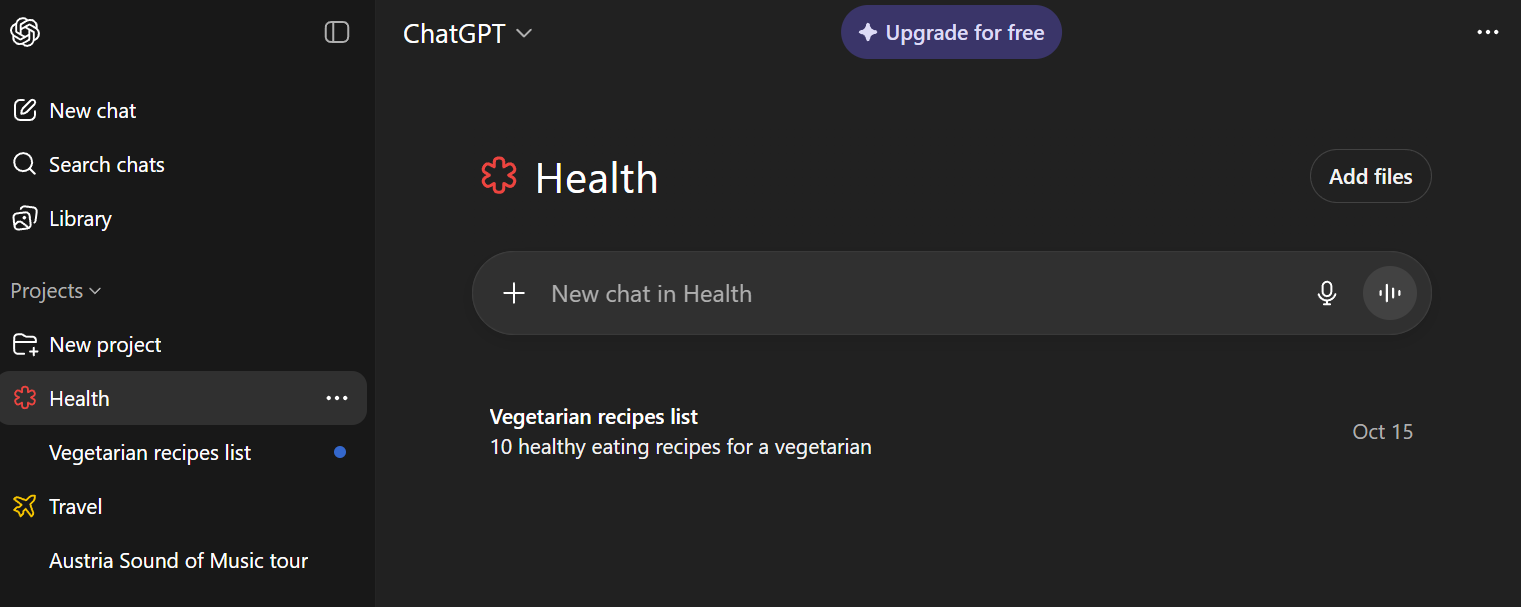Open top-right more options menu

click(x=1488, y=32)
